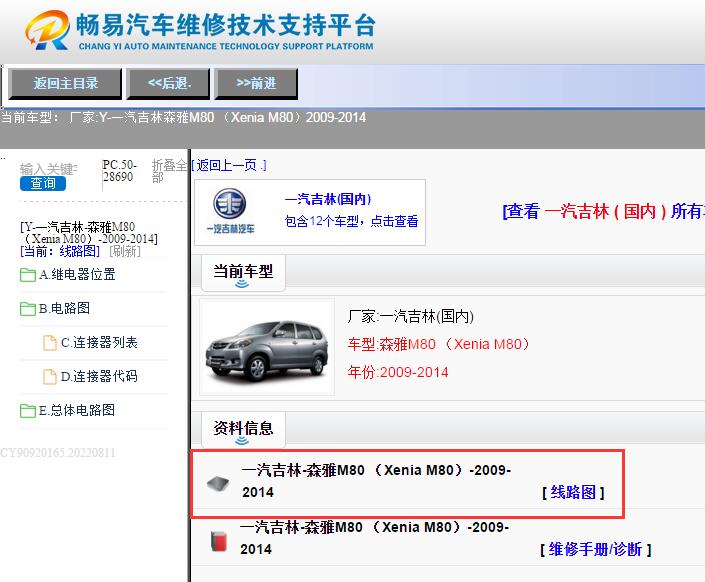The height and width of the screenshot is (582, 705).
Task: Focus the 输入关键字 search field
Action: (49, 169)
